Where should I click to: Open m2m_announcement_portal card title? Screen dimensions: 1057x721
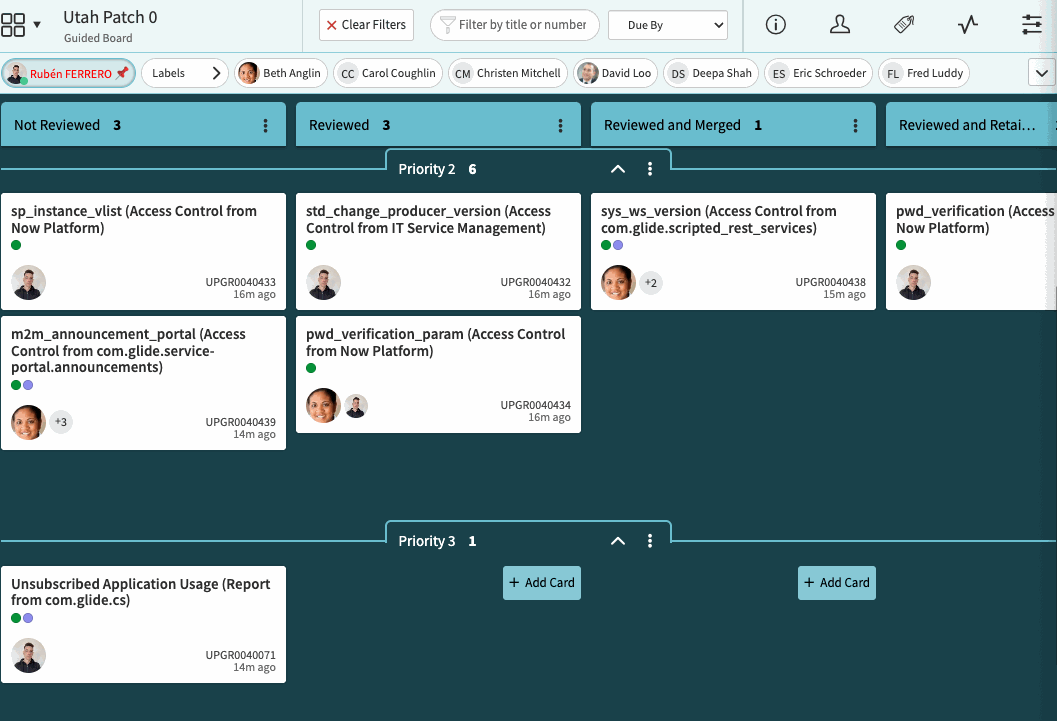[x=128, y=351]
